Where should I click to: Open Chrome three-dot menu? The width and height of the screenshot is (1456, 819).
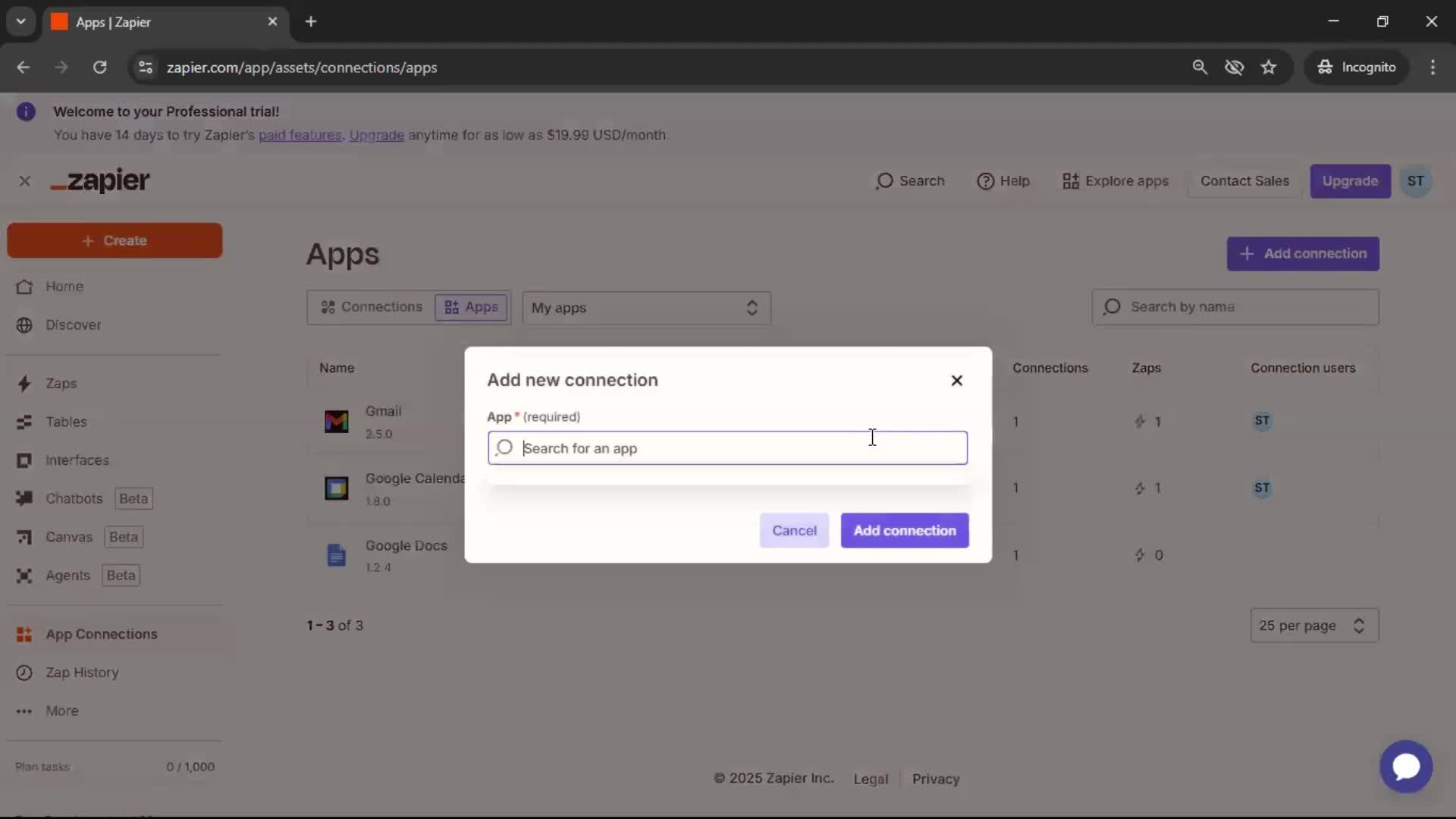click(x=1432, y=67)
